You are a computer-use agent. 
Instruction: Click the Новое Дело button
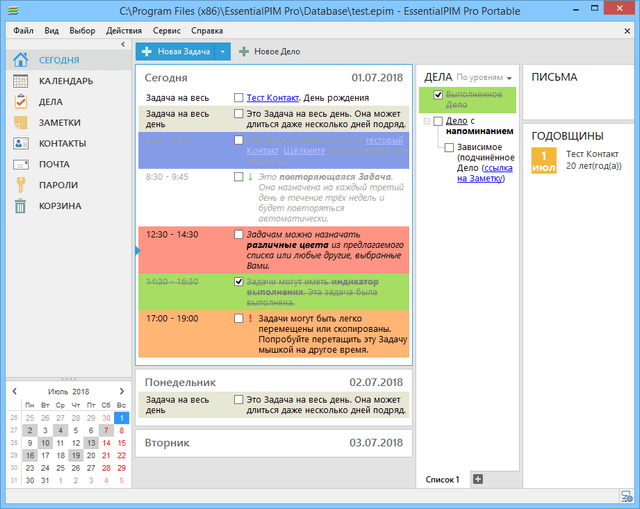[x=269, y=51]
